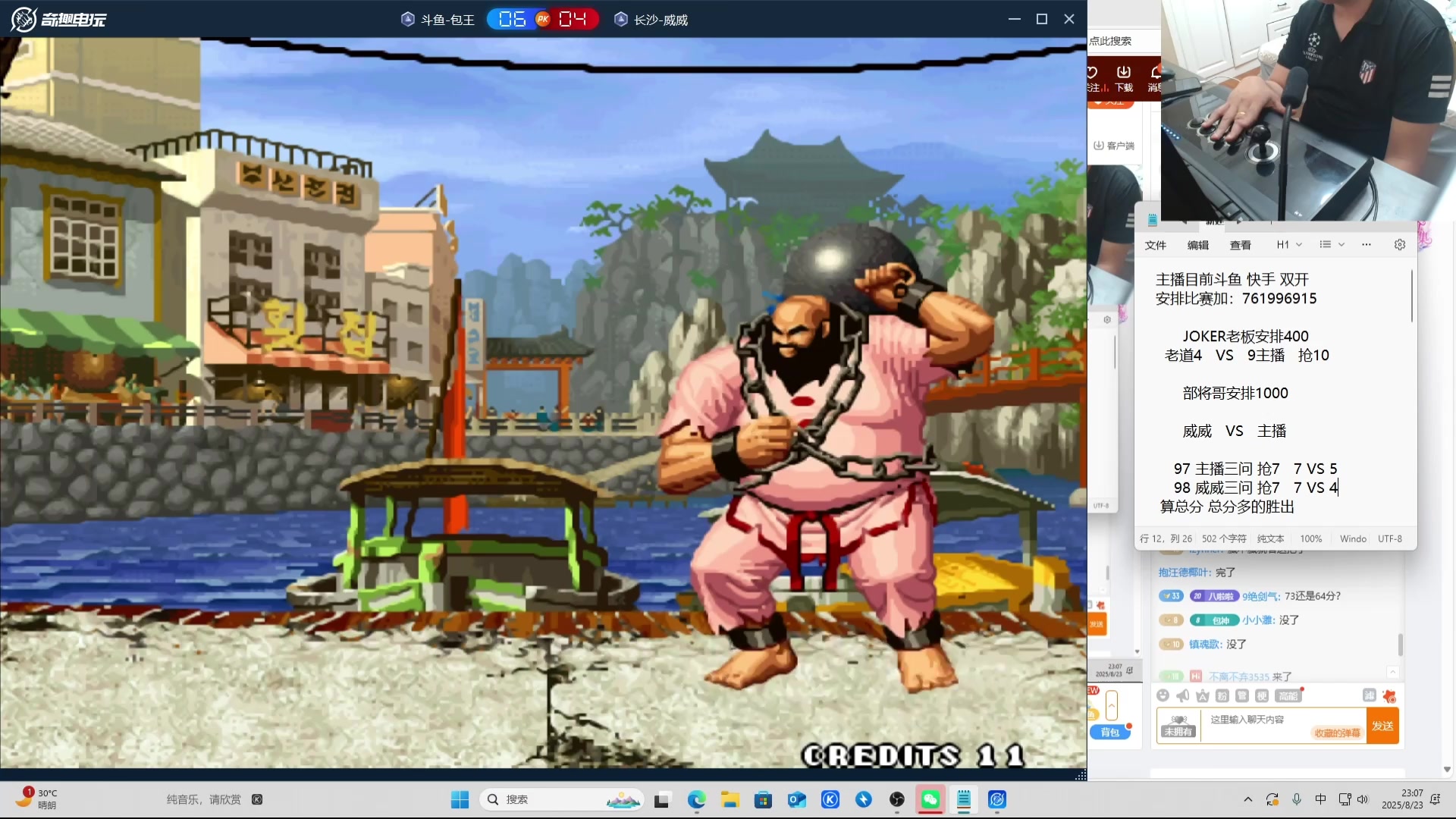
Task: Click the text line 算总分 总分多的胜出
Action: click(1226, 507)
